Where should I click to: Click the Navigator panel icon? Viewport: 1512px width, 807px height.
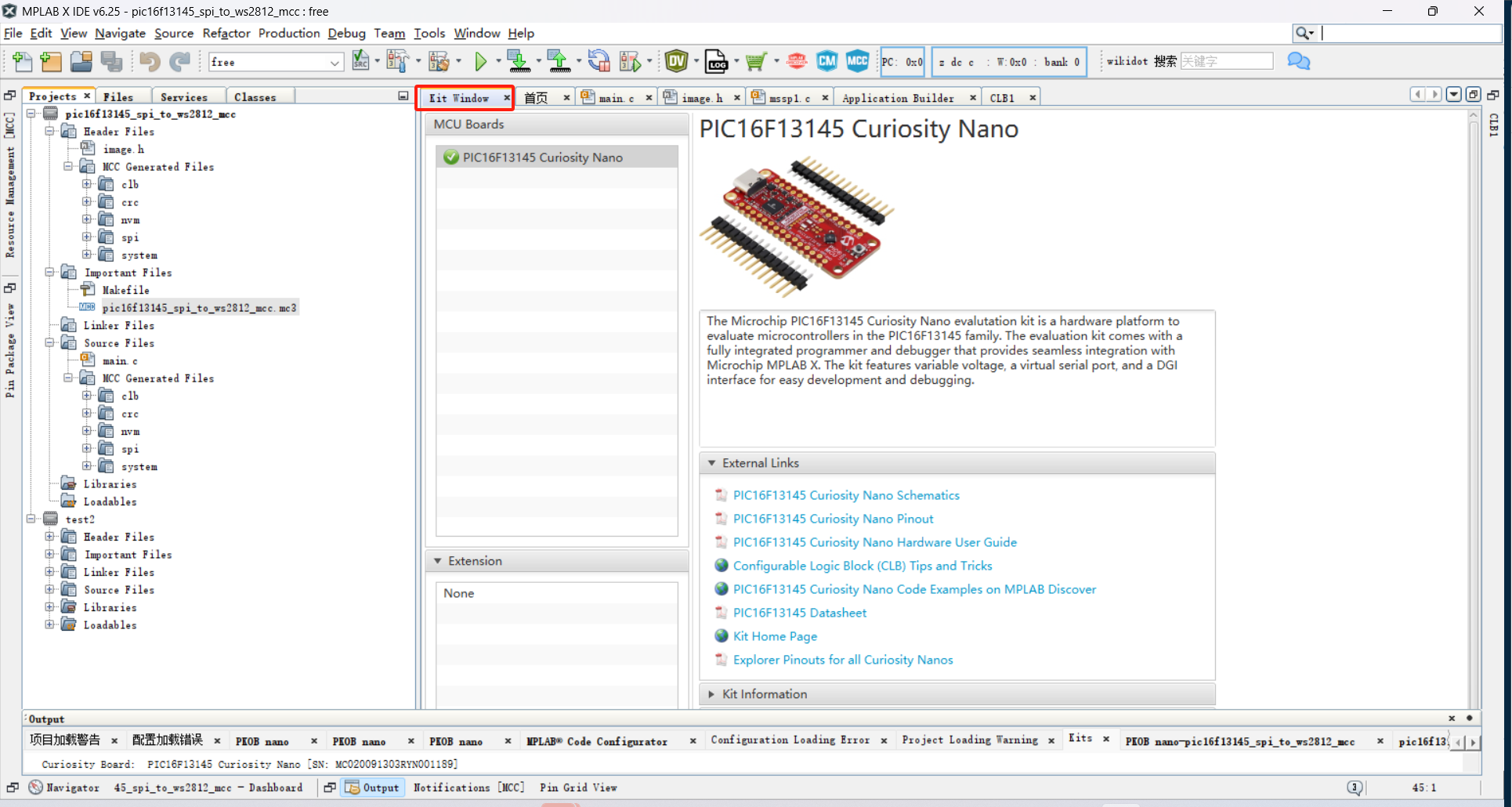tap(36, 787)
